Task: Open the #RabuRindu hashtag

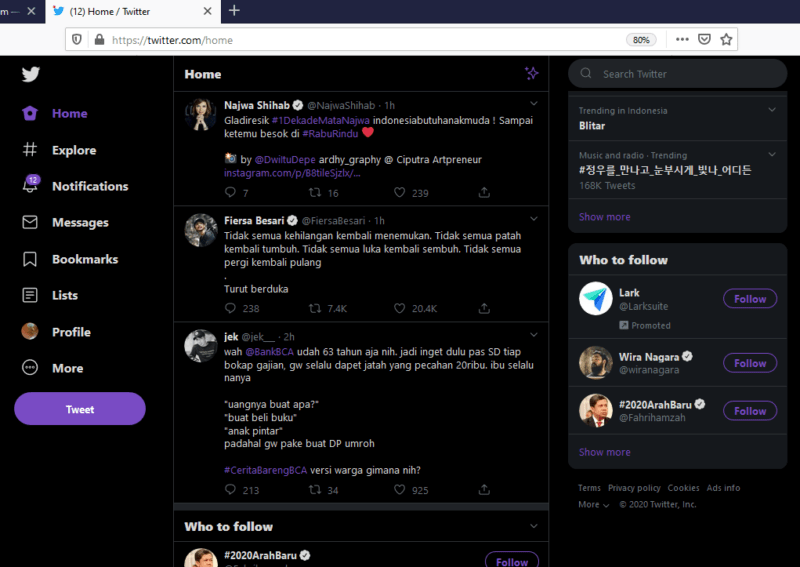Action: point(330,134)
